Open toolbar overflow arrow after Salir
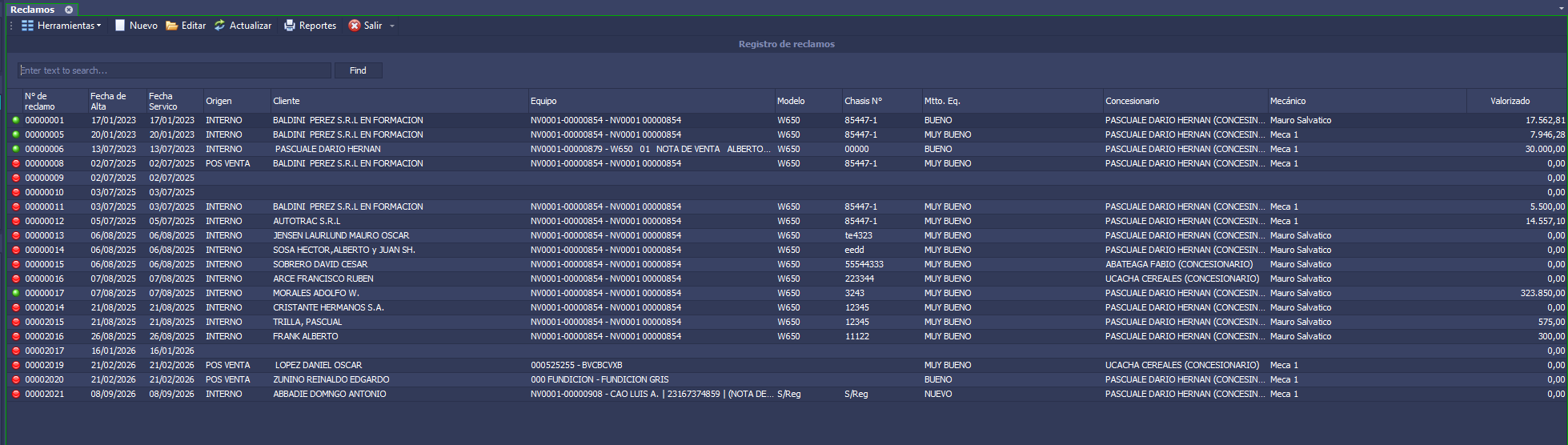The height and width of the screenshot is (445, 1568). coord(392,26)
